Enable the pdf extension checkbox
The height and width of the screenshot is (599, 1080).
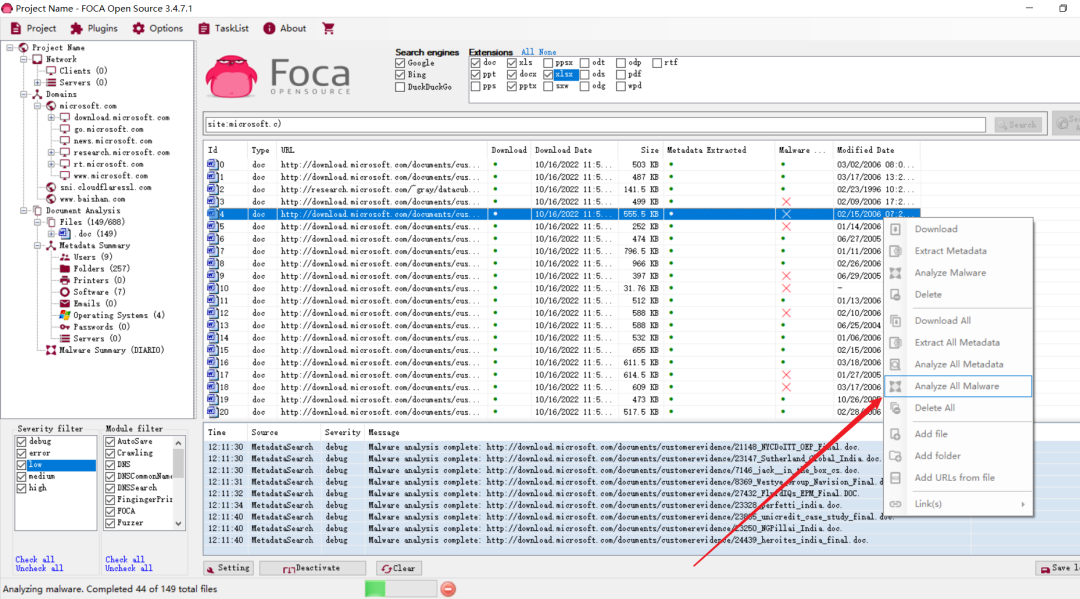tap(621, 74)
